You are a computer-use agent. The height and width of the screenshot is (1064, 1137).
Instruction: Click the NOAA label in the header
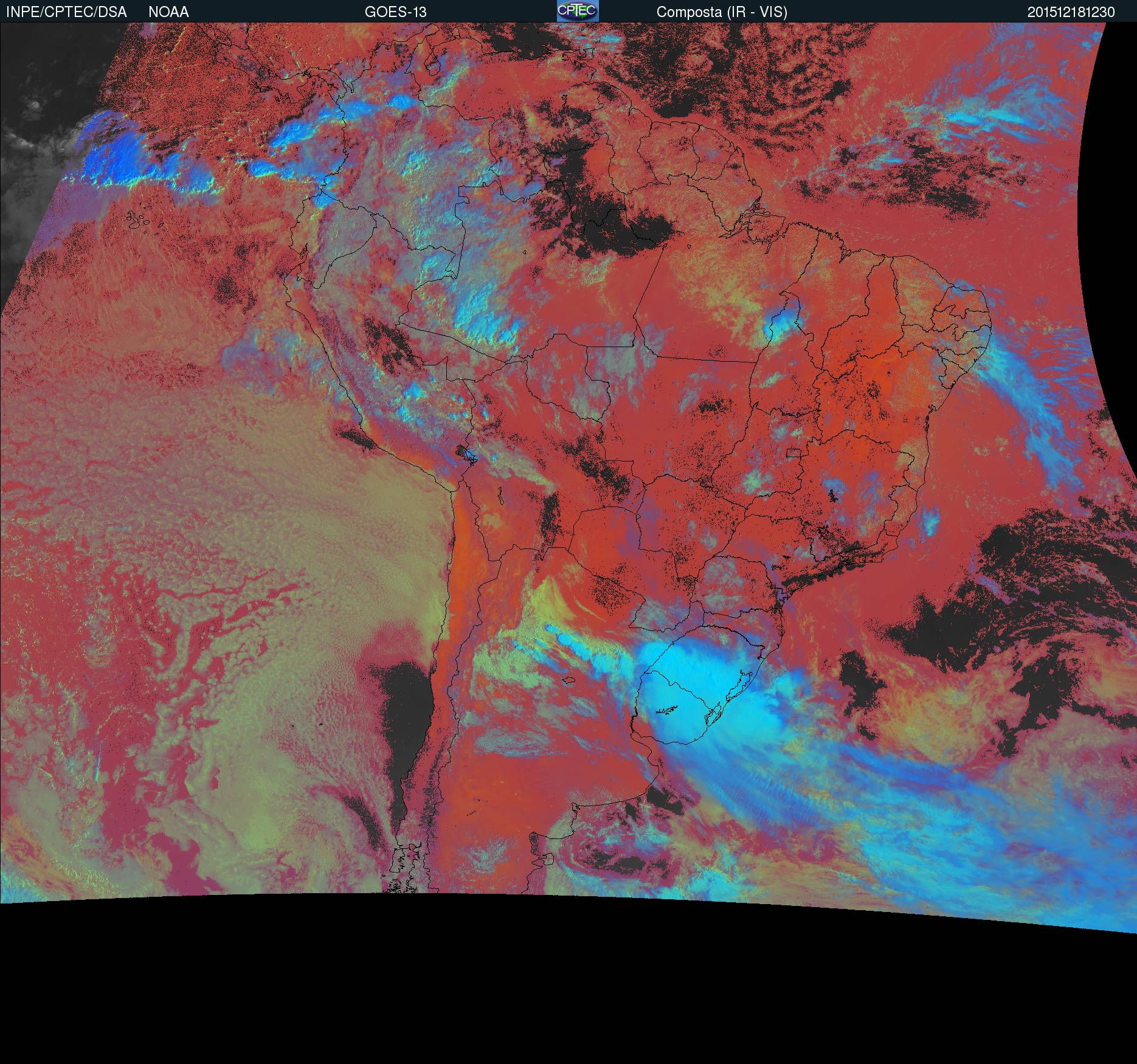[168, 12]
